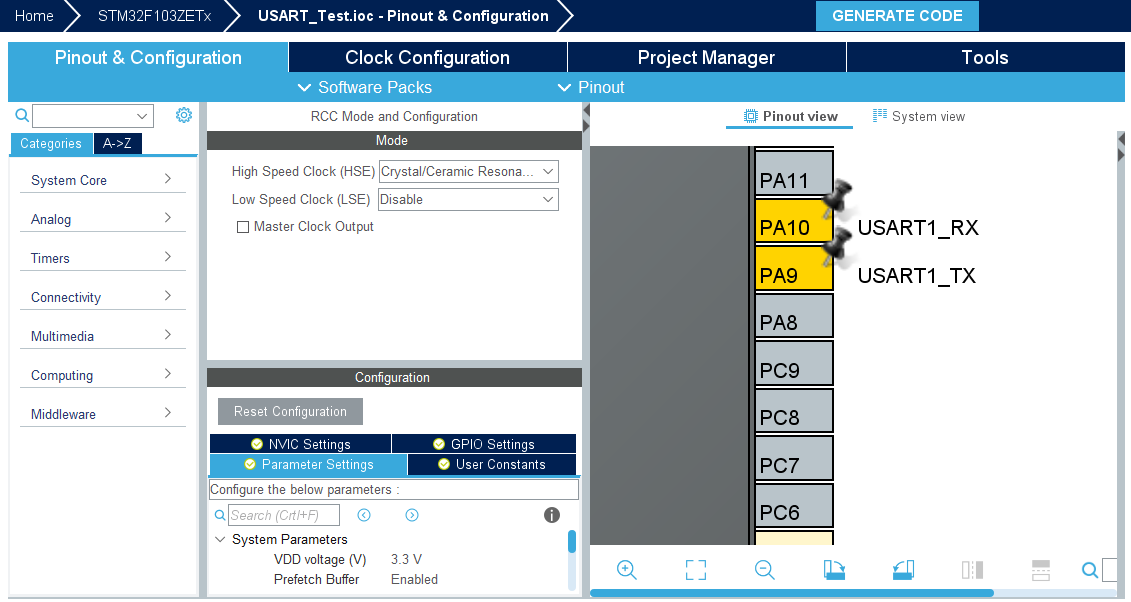Expand the Connectivity category
The height and width of the screenshot is (602, 1131).
pyautogui.click(x=100, y=297)
